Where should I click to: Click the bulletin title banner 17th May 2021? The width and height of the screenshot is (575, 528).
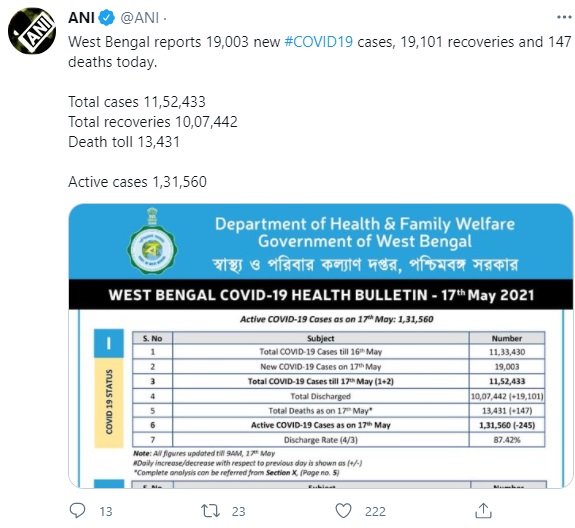click(x=321, y=295)
